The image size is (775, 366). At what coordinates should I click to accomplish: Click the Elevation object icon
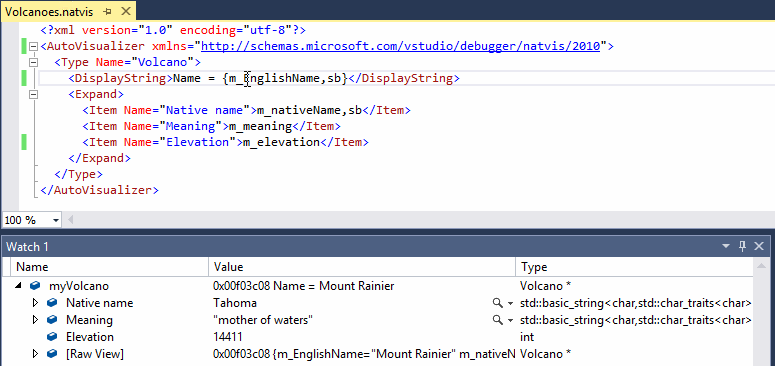[x=52, y=337]
